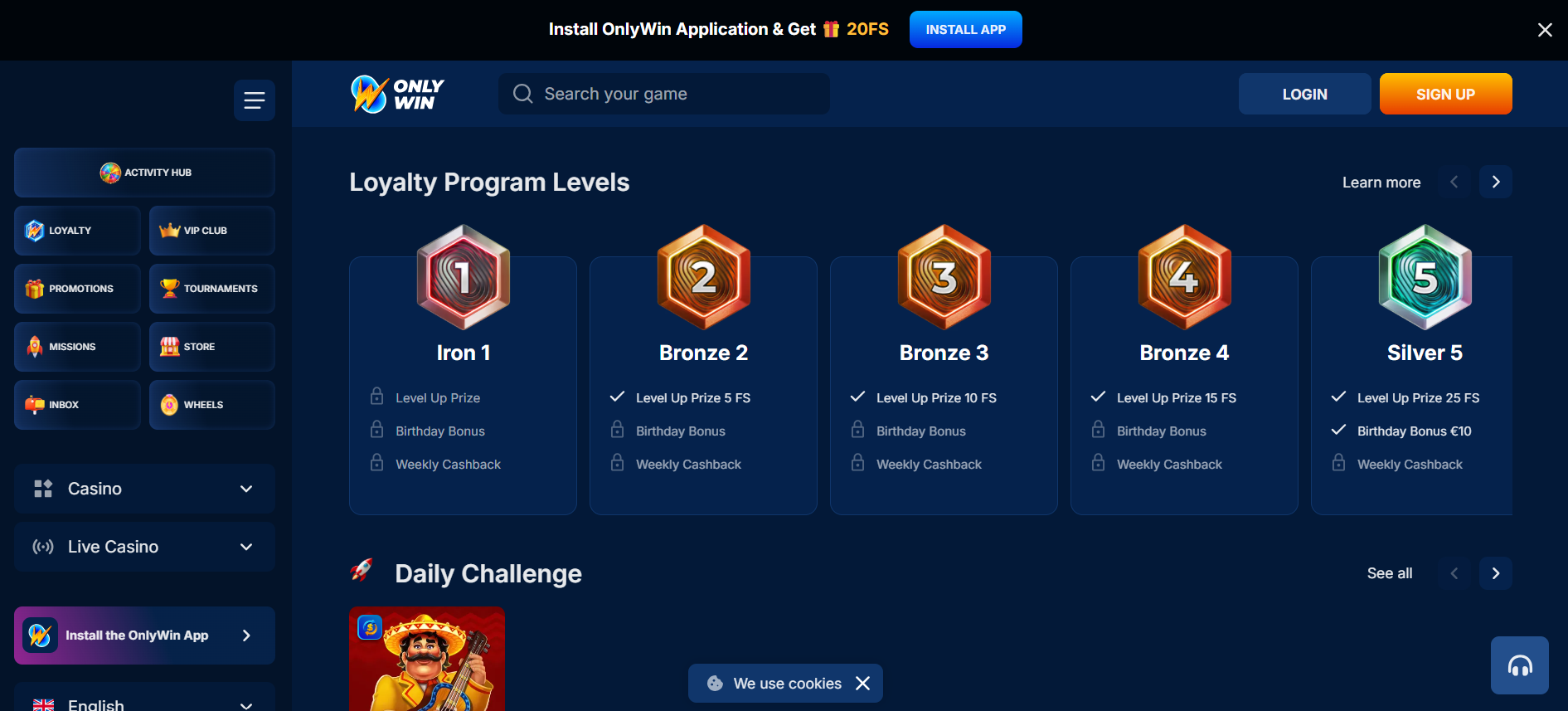Viewport: 1568px width, 711px height.
Task: Click the Daily Challenge heading
Action: 488,574
